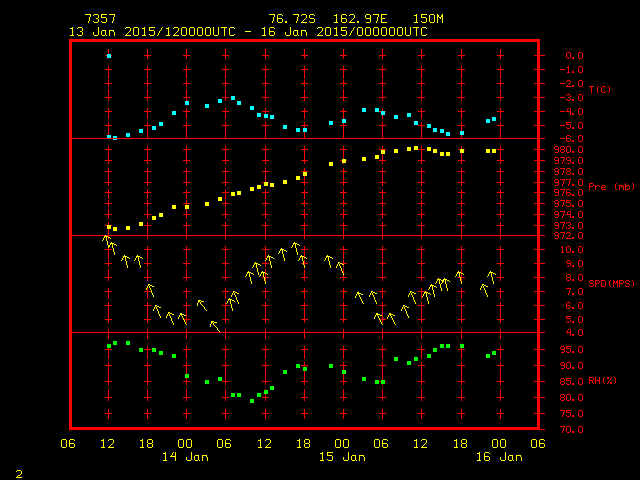The width and height of the screenshot is (640, 480).
Task: Click the 978.0 pressure tick value
Action: coord(569,171)
